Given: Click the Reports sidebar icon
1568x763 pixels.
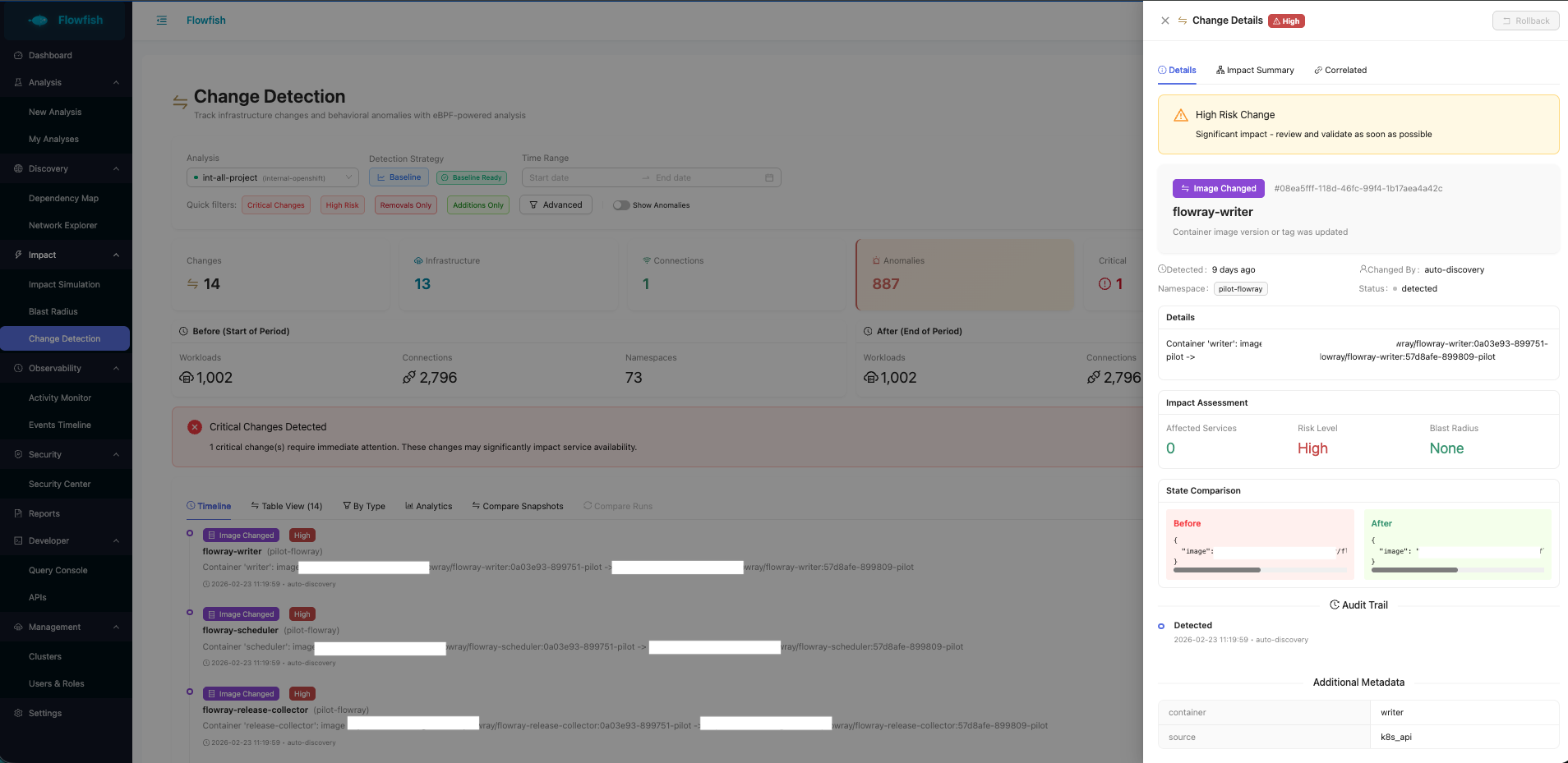Looking at the screenshot, I should [18, 513].
